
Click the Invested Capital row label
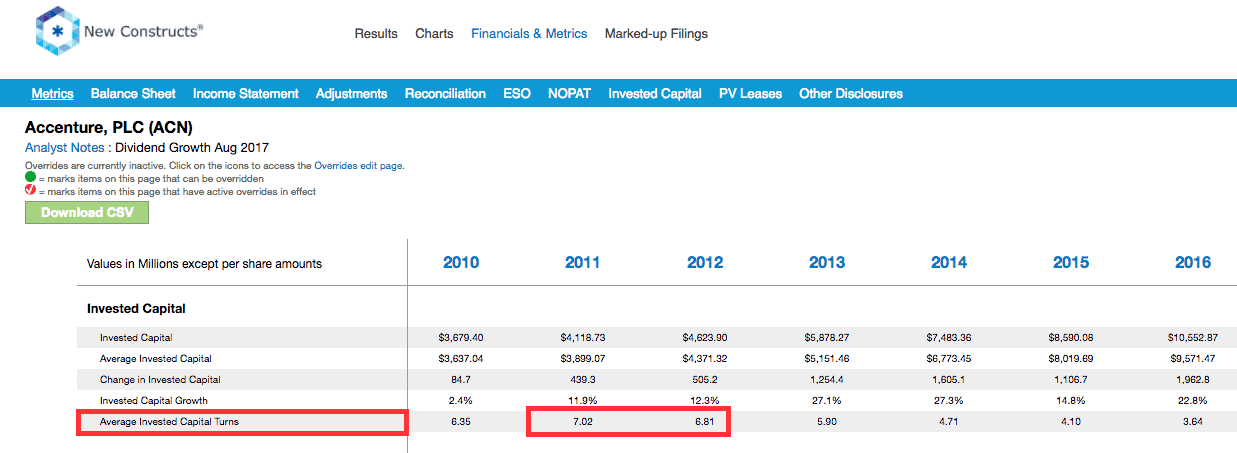[136, 338]
